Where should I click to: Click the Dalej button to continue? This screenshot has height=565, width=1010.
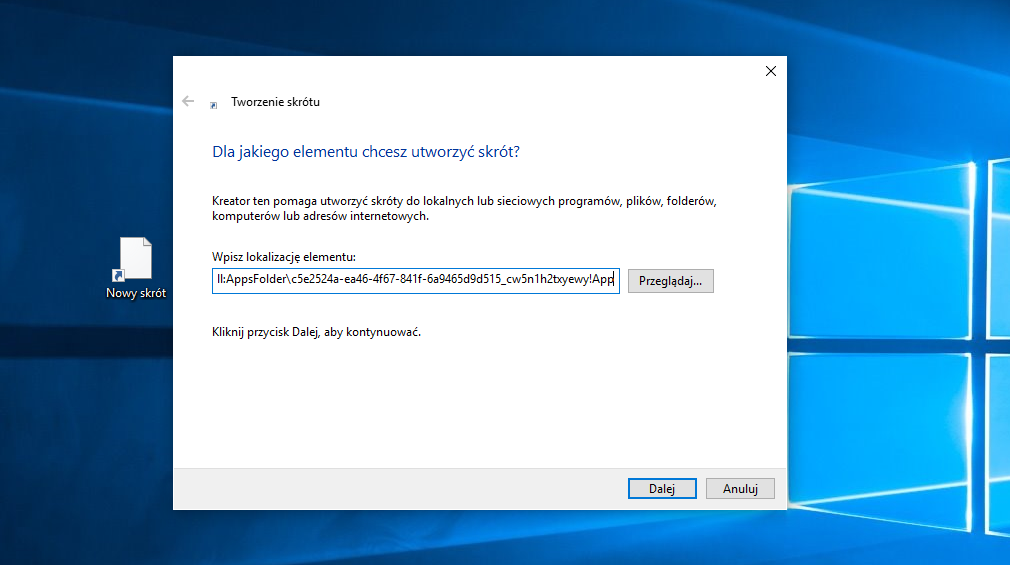(x=662, y=488)
